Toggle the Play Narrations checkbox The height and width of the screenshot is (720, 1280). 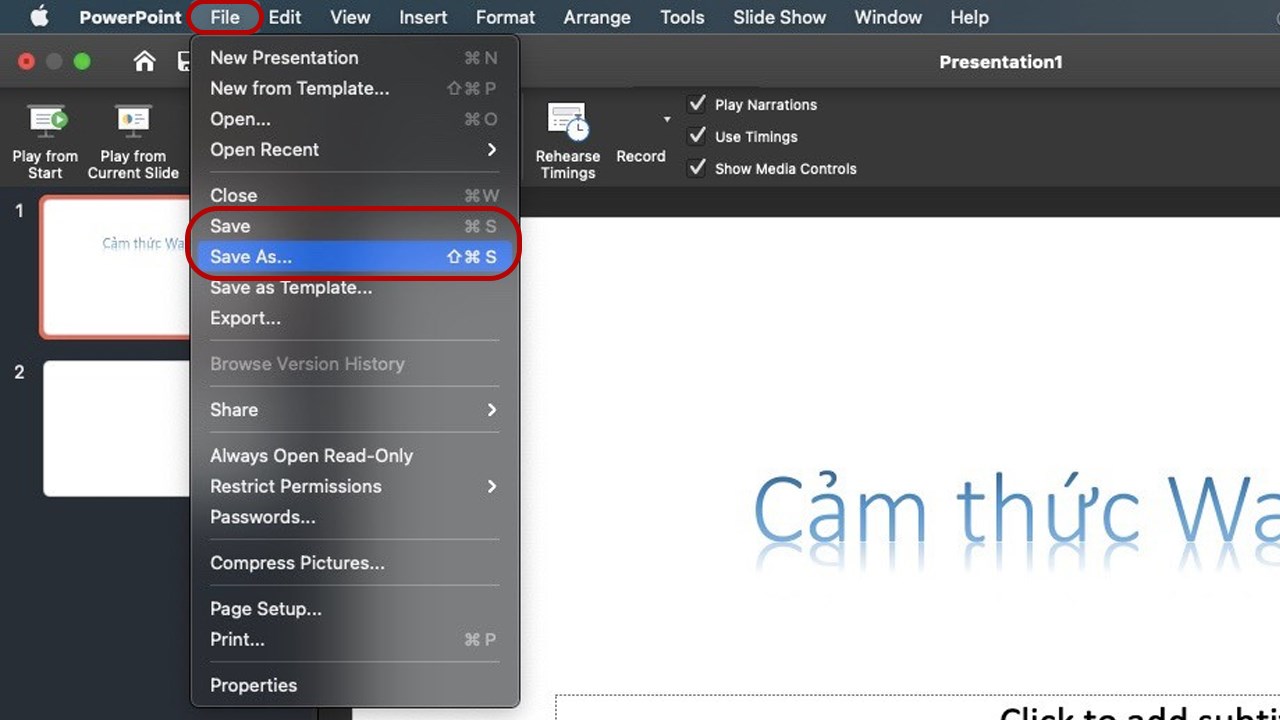point(697,104)
